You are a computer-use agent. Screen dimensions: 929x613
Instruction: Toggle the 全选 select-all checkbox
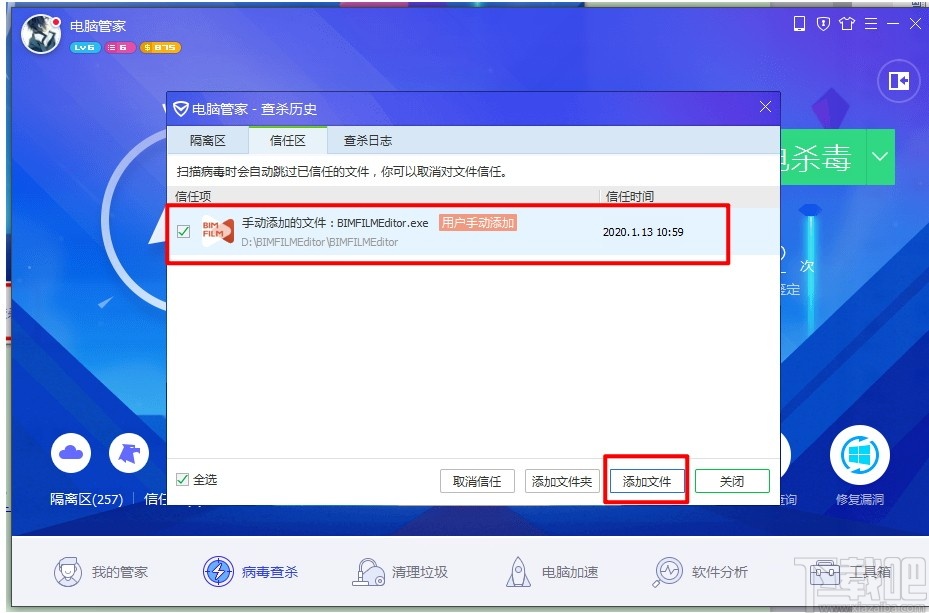point(181,480)
